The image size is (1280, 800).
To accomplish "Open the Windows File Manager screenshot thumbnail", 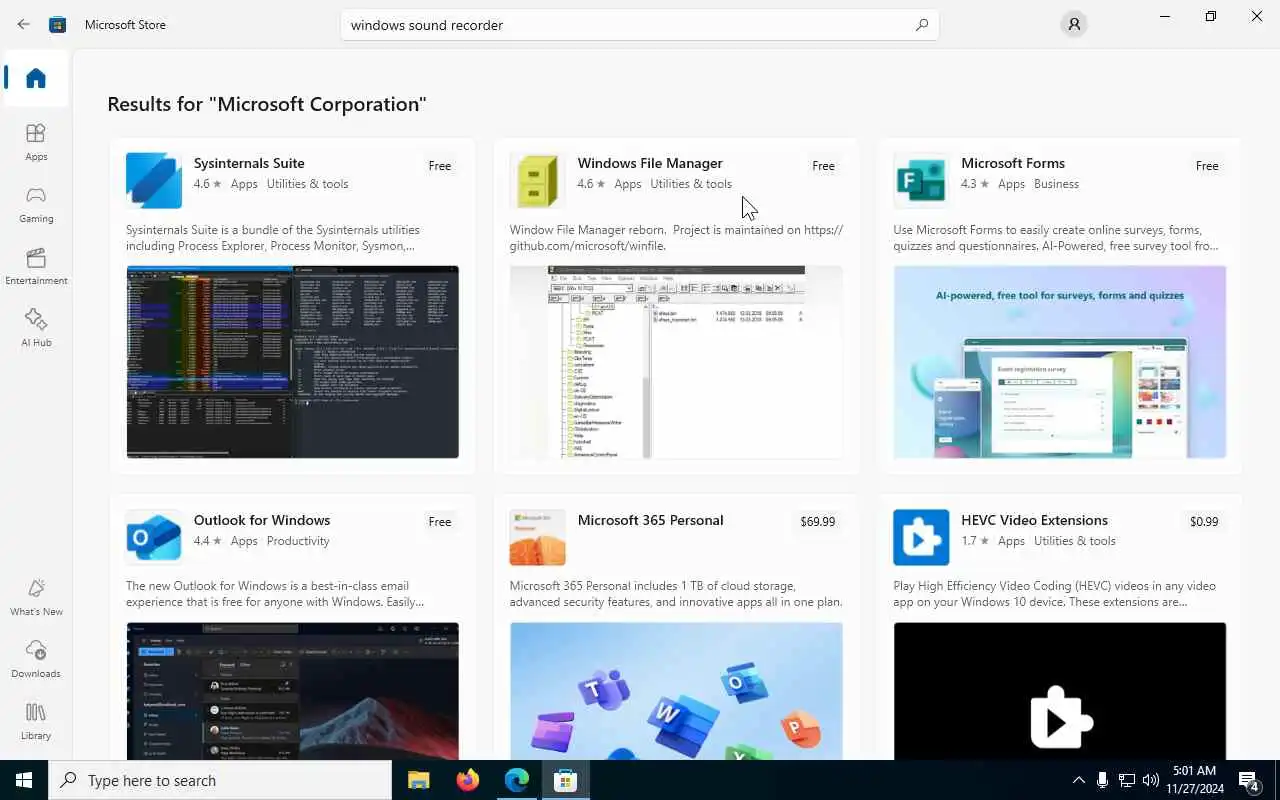I will coord(676,362).
